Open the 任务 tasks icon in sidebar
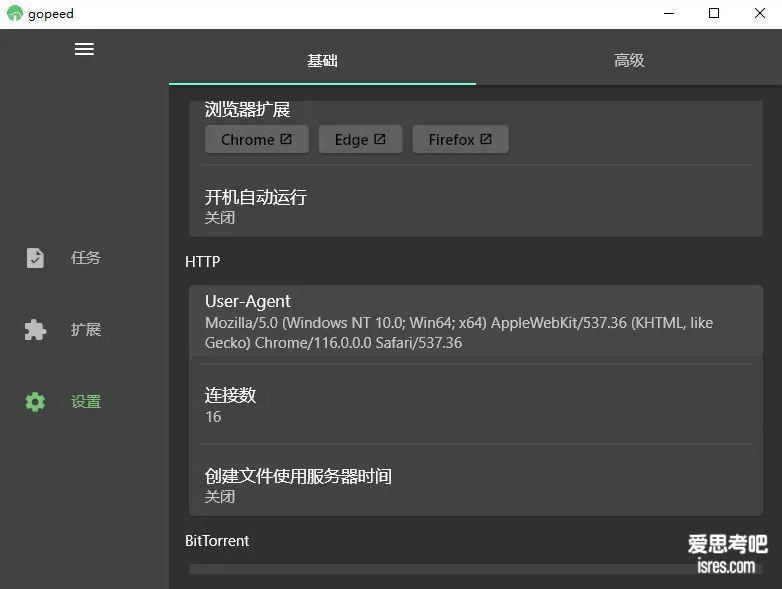The height and width of the screenshot is (589, 782). (x=35, y=258)
